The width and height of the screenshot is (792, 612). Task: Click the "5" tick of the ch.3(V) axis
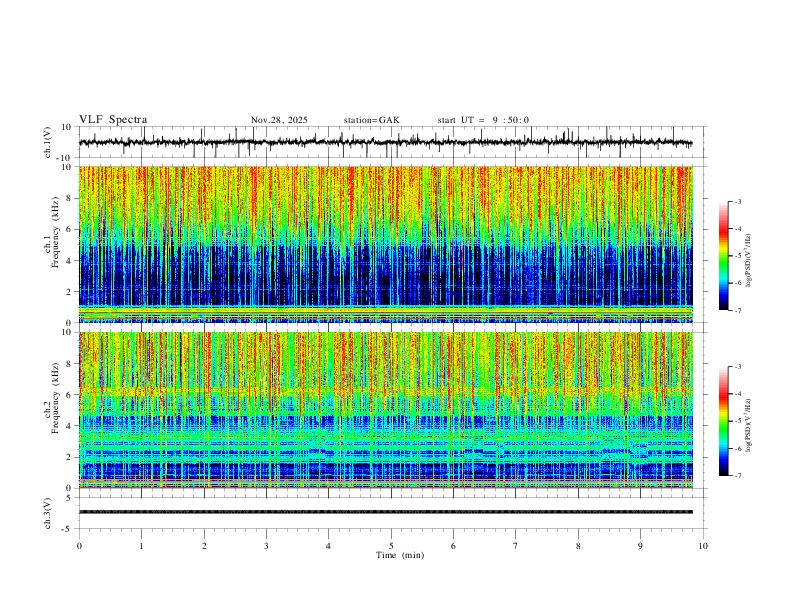tap(70, 498)
